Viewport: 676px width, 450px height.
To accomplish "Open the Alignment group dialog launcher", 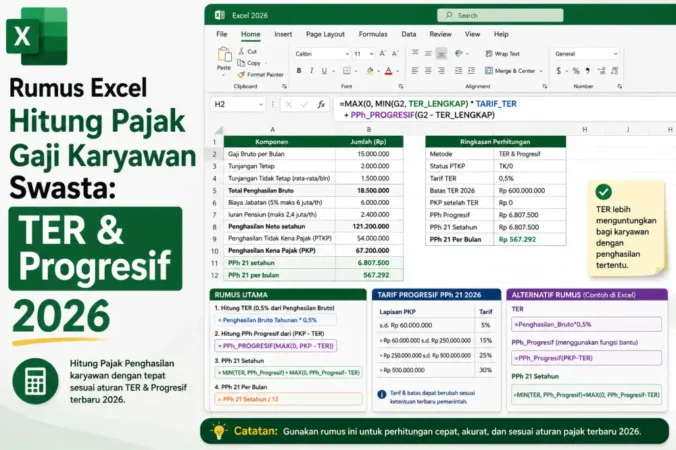I will click(545, 87).
